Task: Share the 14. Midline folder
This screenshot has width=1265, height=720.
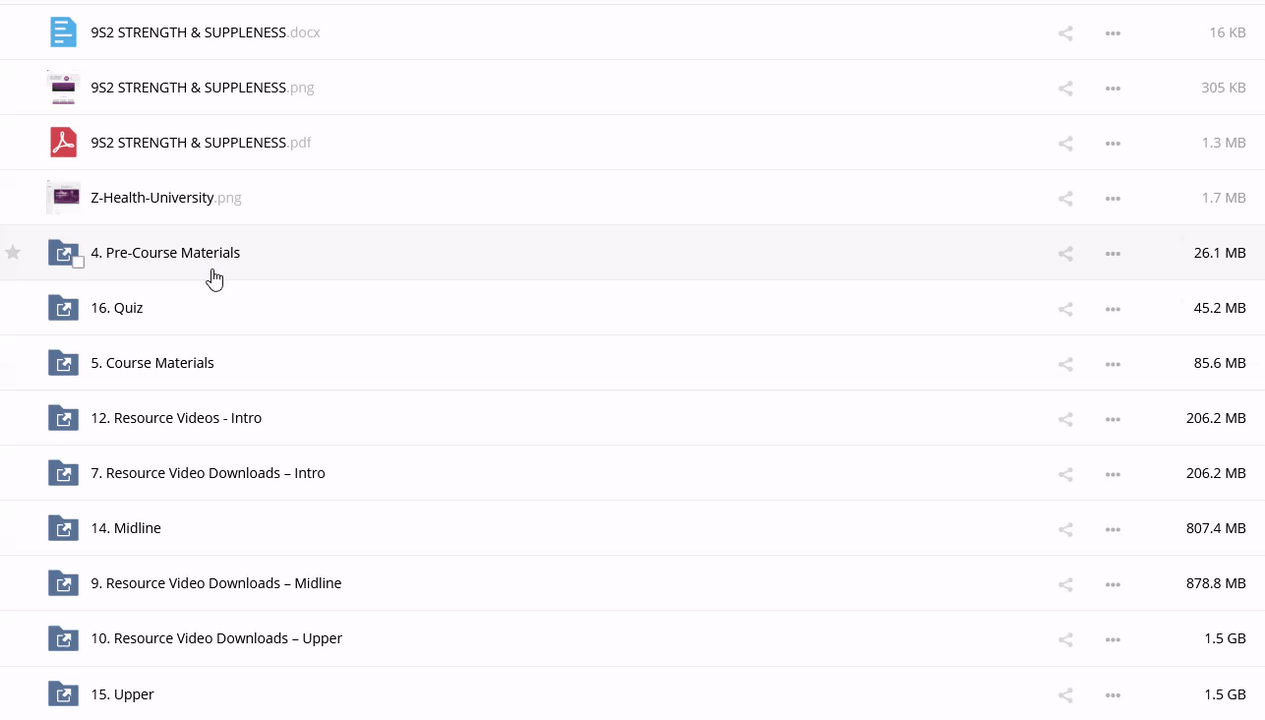Action: coord(1065,528)
